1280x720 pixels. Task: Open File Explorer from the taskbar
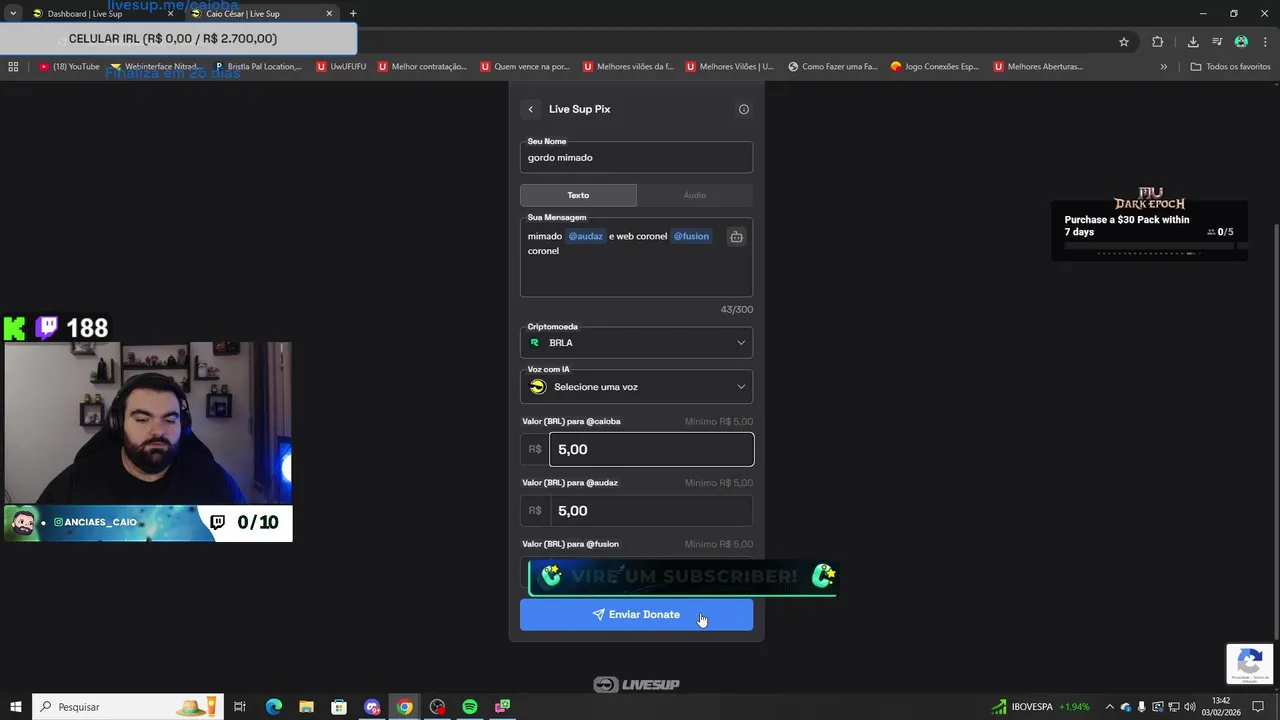point(306,707)
